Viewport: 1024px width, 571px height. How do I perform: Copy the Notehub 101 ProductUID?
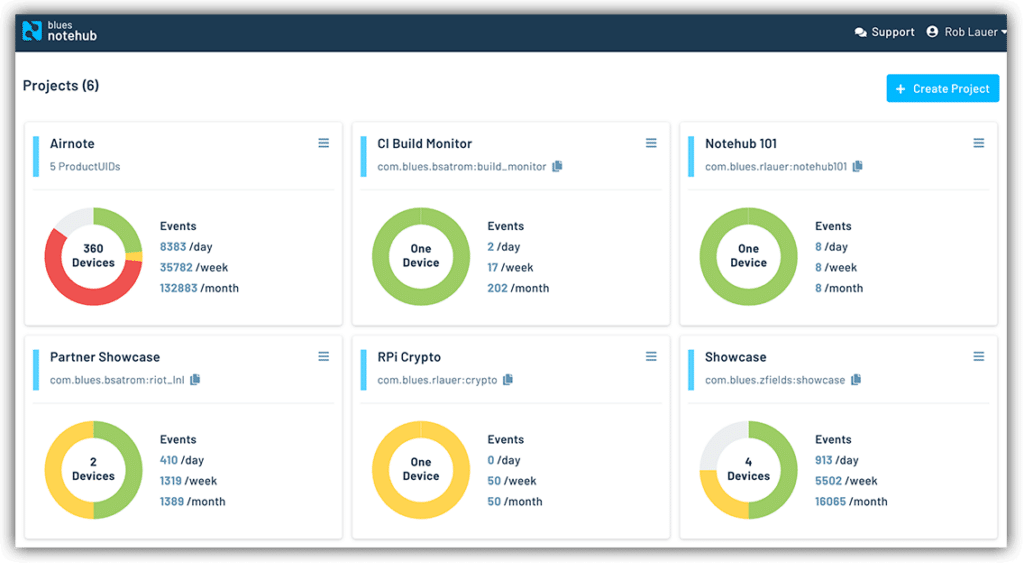coord(857,166)
